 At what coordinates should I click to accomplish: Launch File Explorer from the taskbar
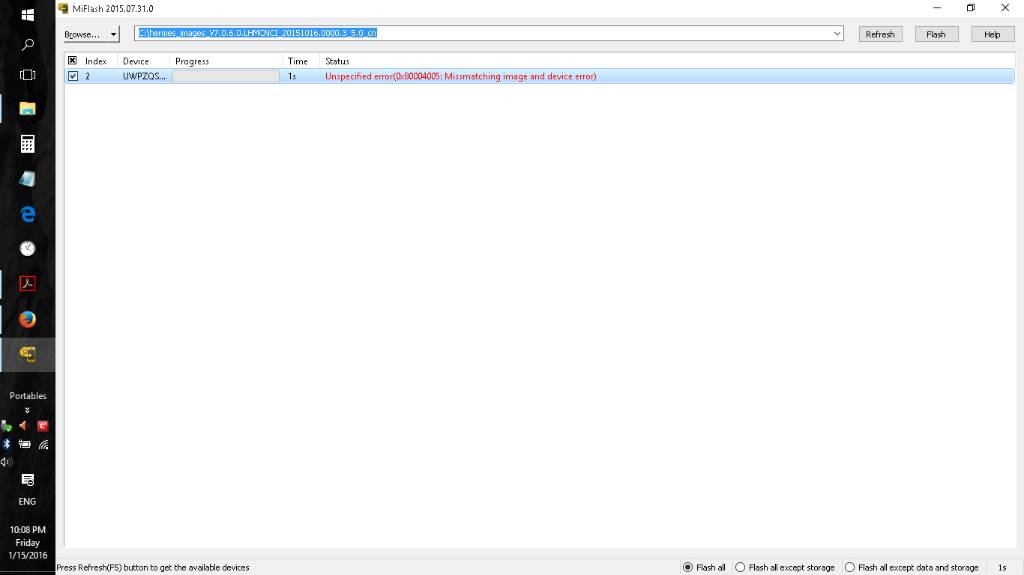click(27, 108)
